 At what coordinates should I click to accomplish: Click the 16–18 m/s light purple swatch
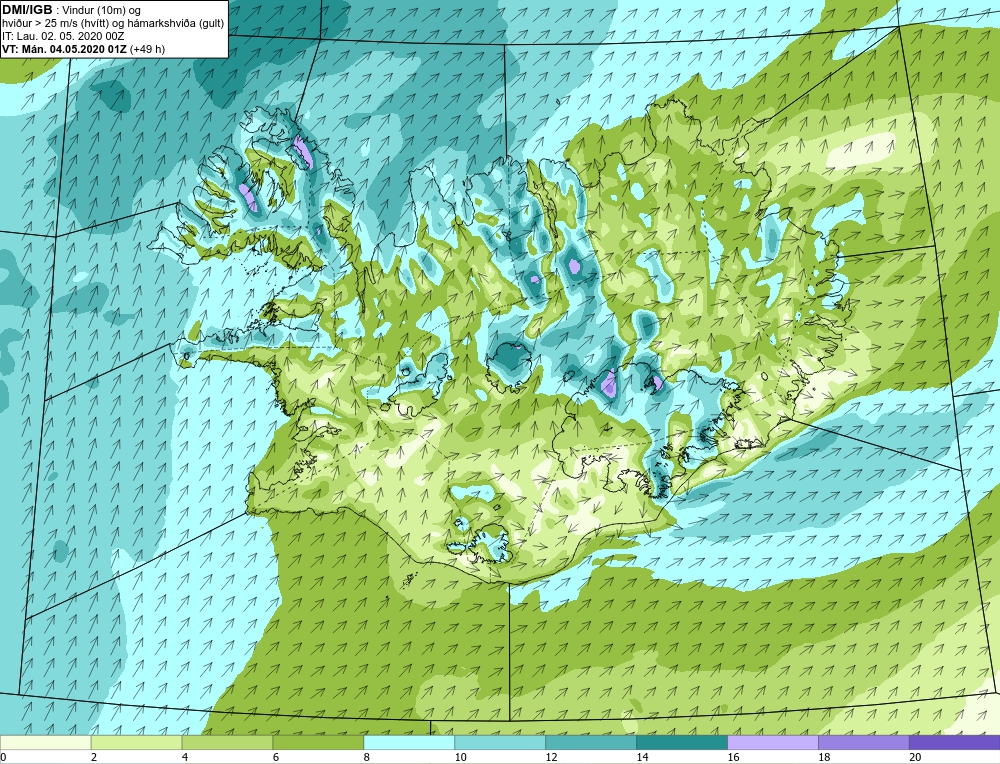(x=772, y=742)
